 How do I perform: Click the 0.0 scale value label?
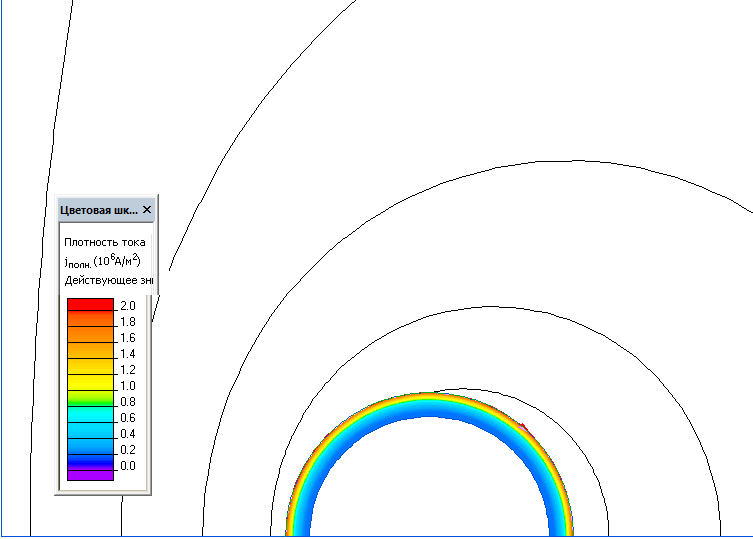click(x=127, y=466)
